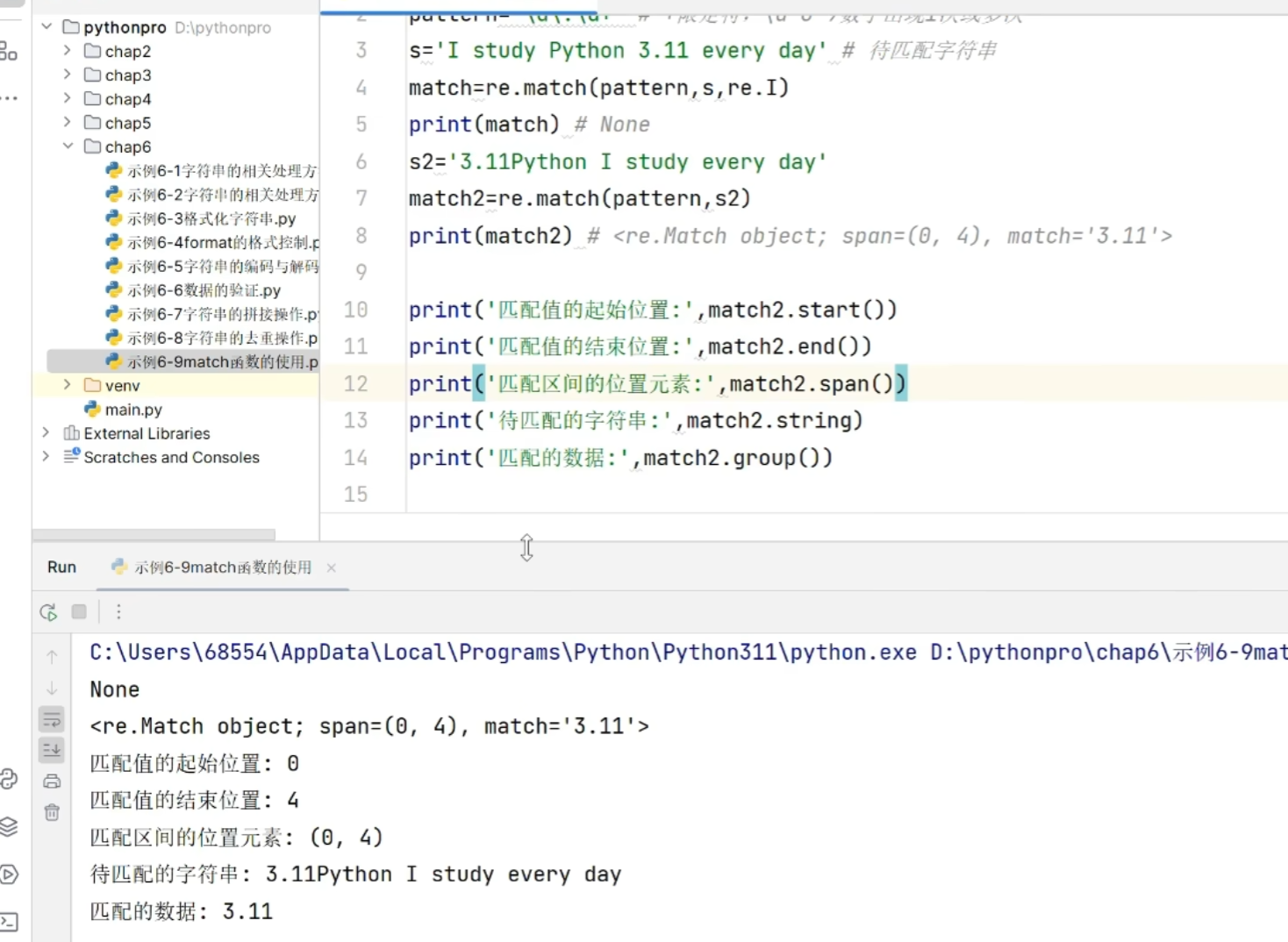Image resolution: width=1288 pixels, height=942 pixels.
Task: Open Structure tool window icon
Action: tap(9, 52)
